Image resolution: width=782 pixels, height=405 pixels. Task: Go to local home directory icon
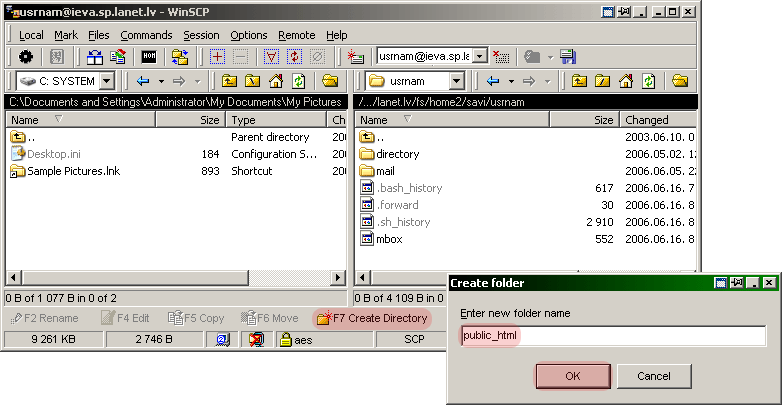pos(275,81)
